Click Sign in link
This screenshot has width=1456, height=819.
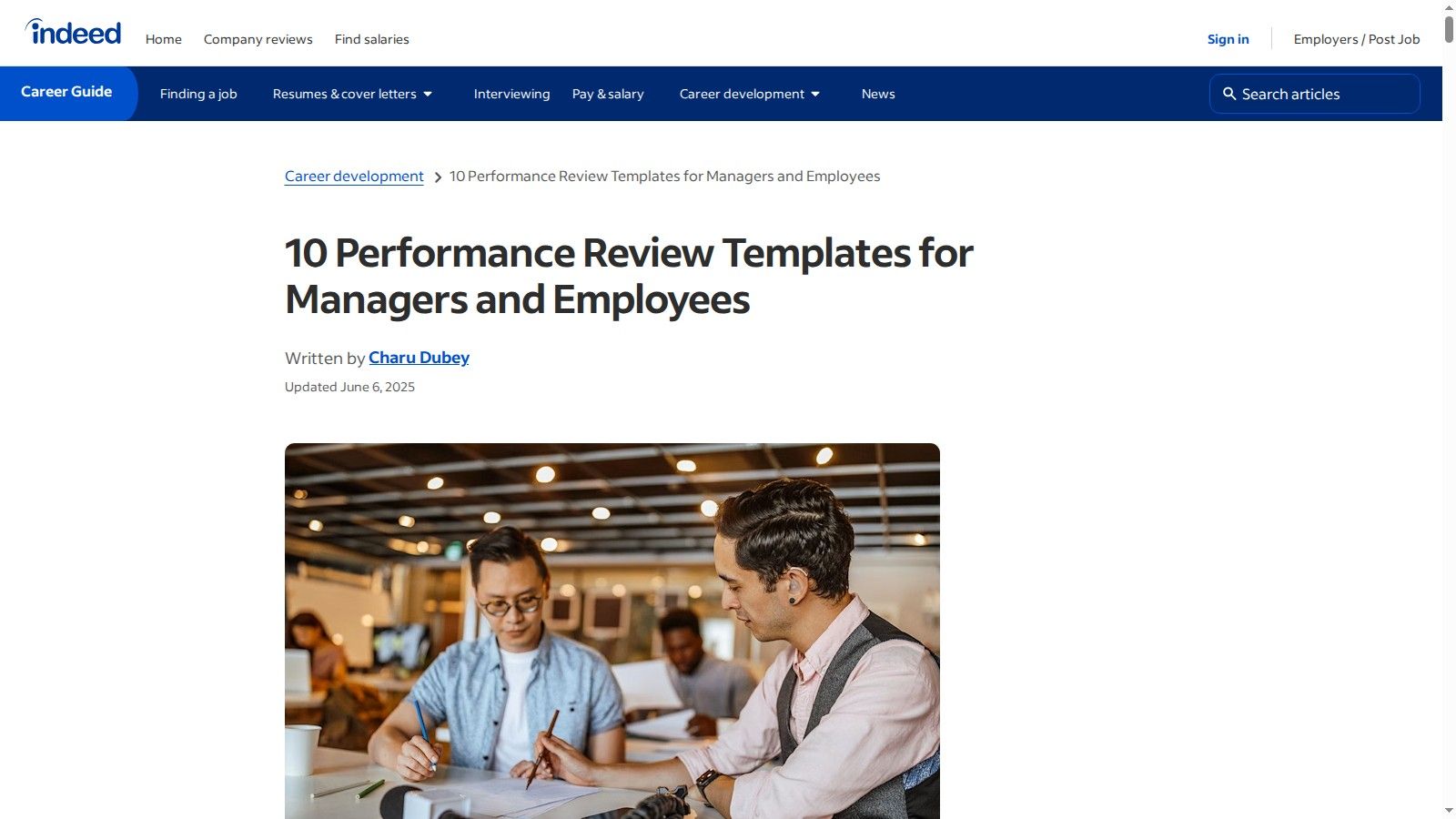pyautogui.click(x=1228, y=39)
